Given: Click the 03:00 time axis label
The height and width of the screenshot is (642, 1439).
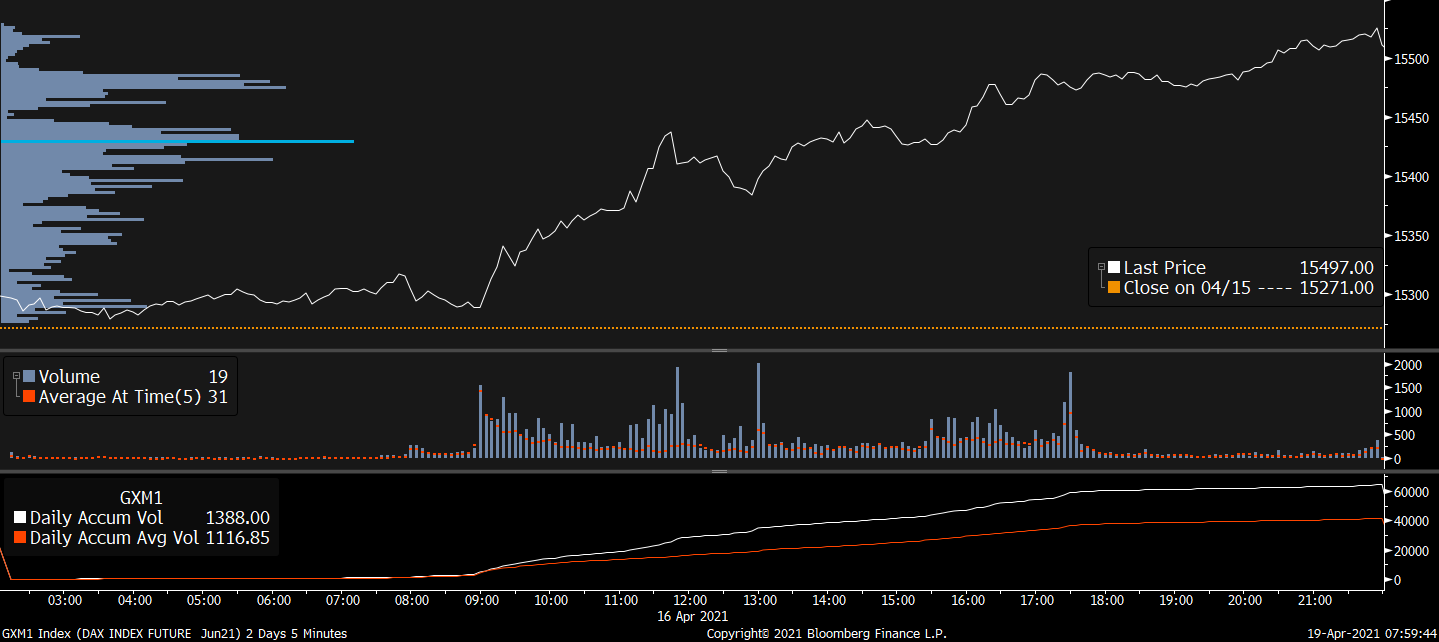Looking at the screenshot, I should coord(65,600).
